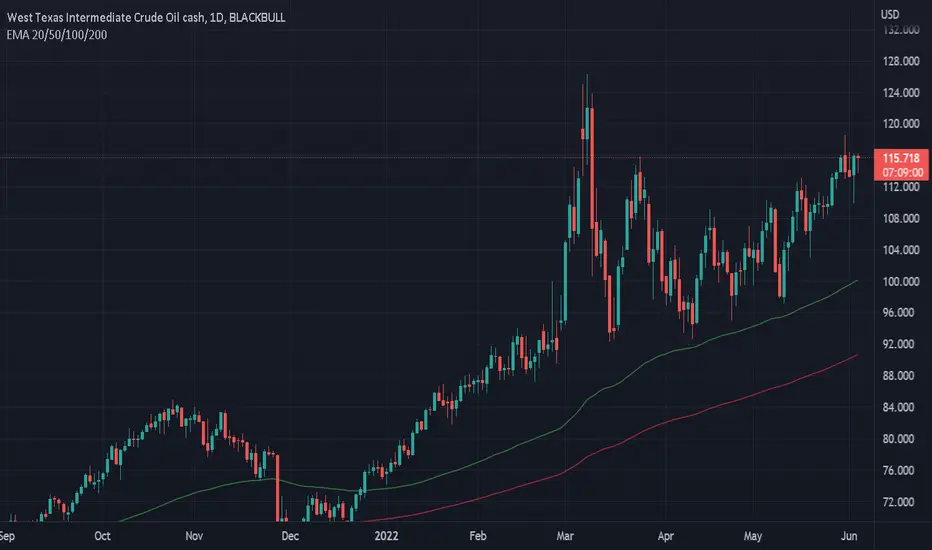This screenshot has height=550, width=932.
Task: Click the 128.000 price axis label
Action: [x=901, y=61]
